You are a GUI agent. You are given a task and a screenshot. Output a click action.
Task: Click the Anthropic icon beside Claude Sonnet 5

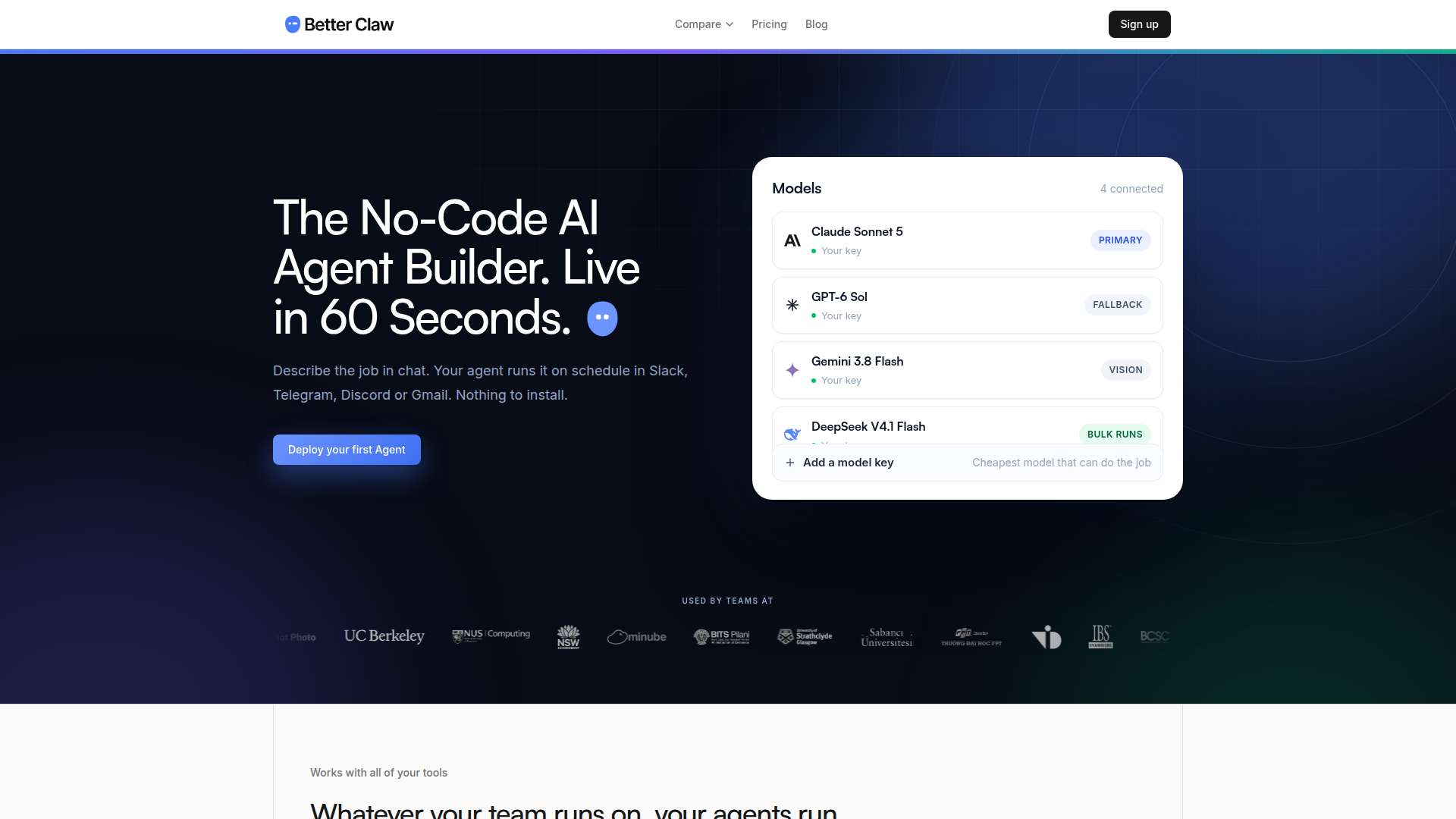tap(792, 240)
